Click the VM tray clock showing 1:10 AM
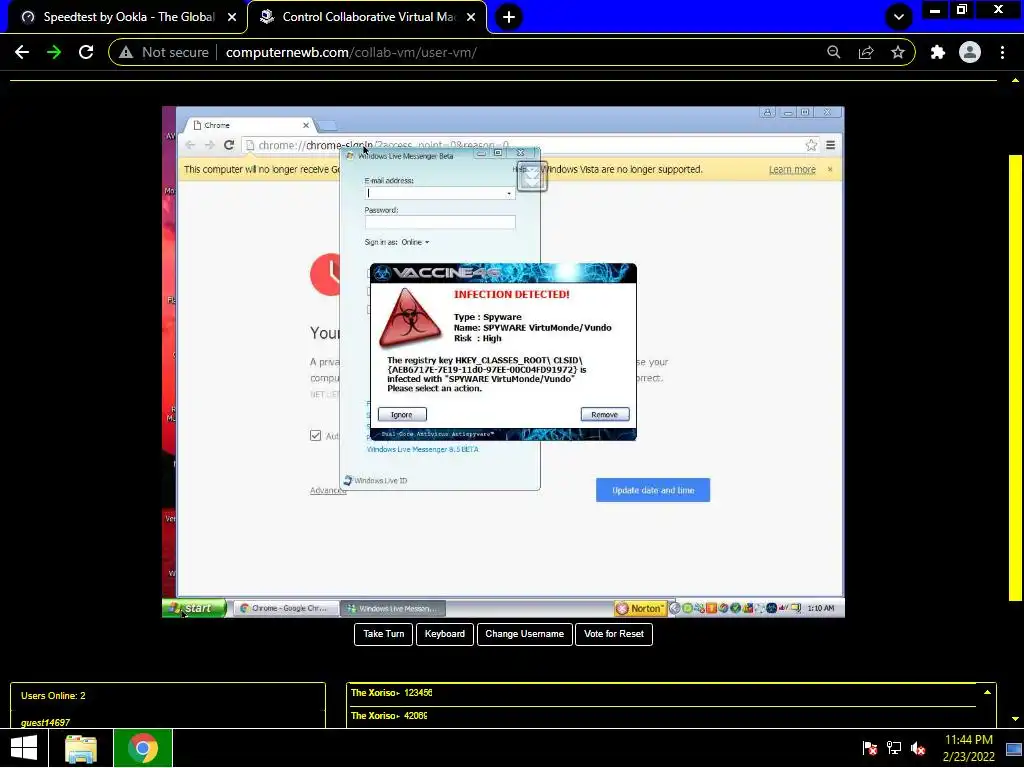This screenshot has height=768, width=1024. (x=820, y=608)
